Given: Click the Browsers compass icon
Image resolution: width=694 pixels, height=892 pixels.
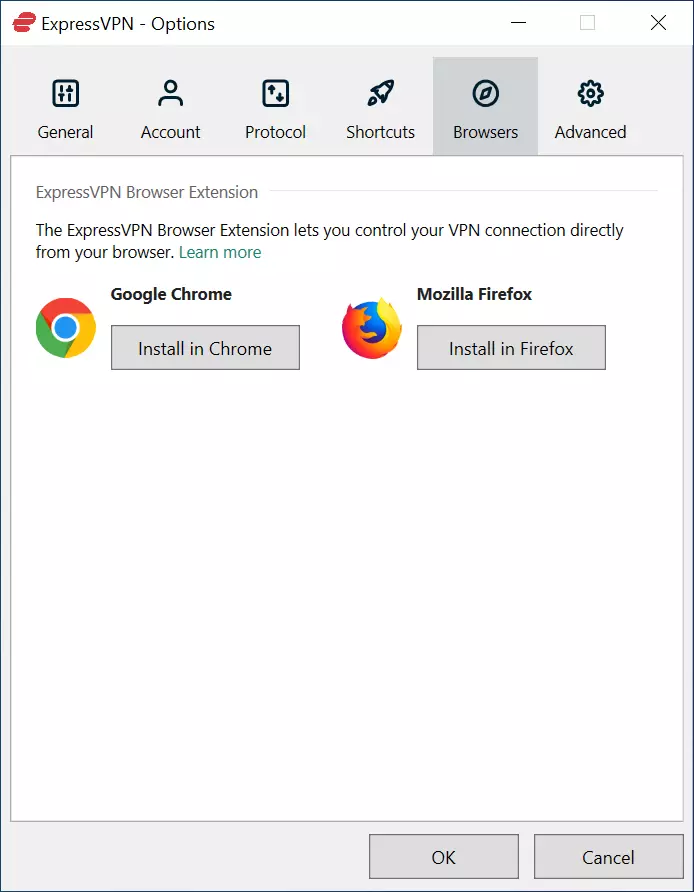Looking at the screenshot, I should 485,94.
